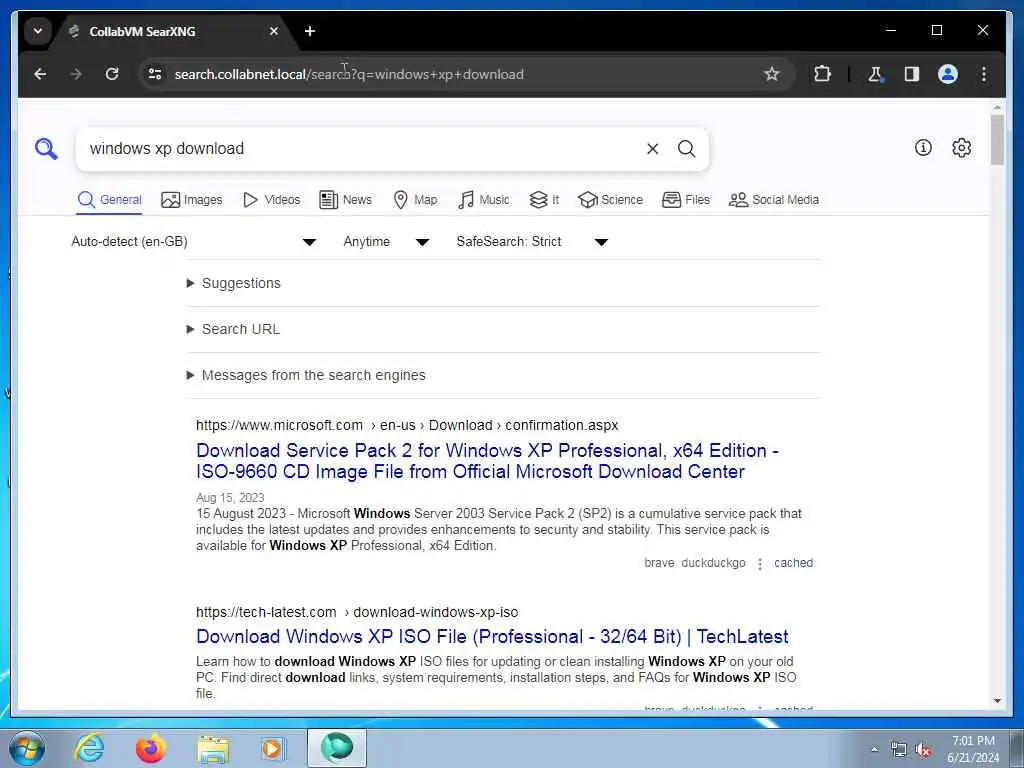Click the network tray icon
Viewport: 1024px width, 768px height.
click(x=899, y=750)
